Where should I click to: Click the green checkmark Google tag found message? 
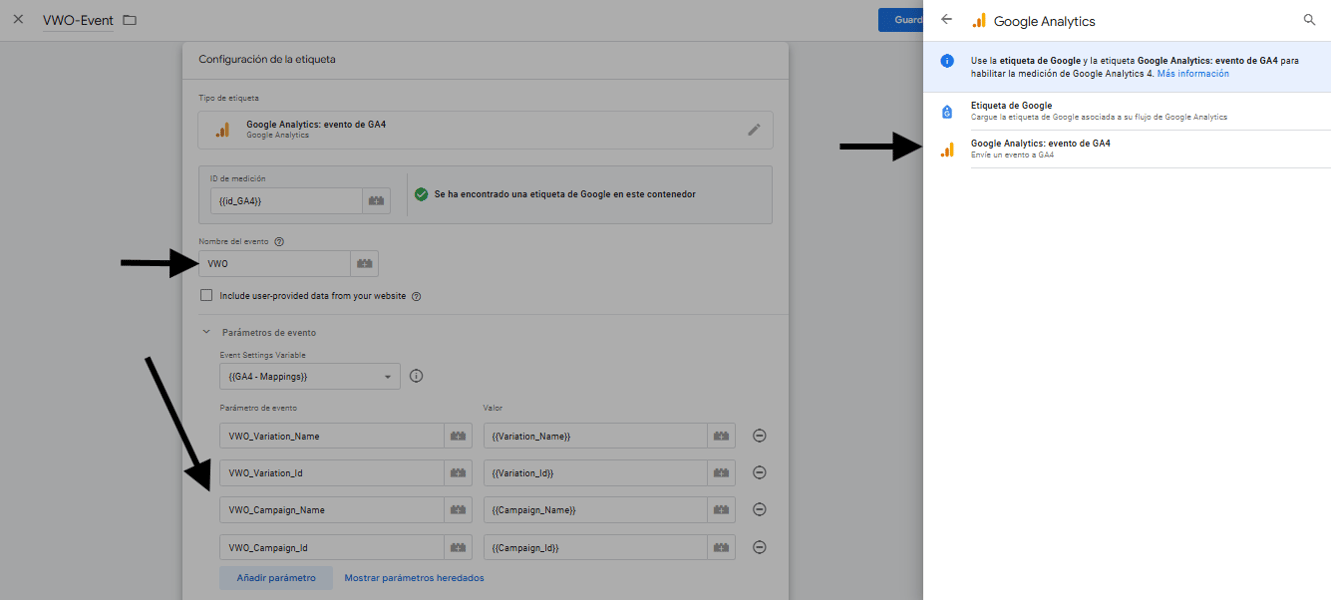pyautogui.click(x=555, y=194)
